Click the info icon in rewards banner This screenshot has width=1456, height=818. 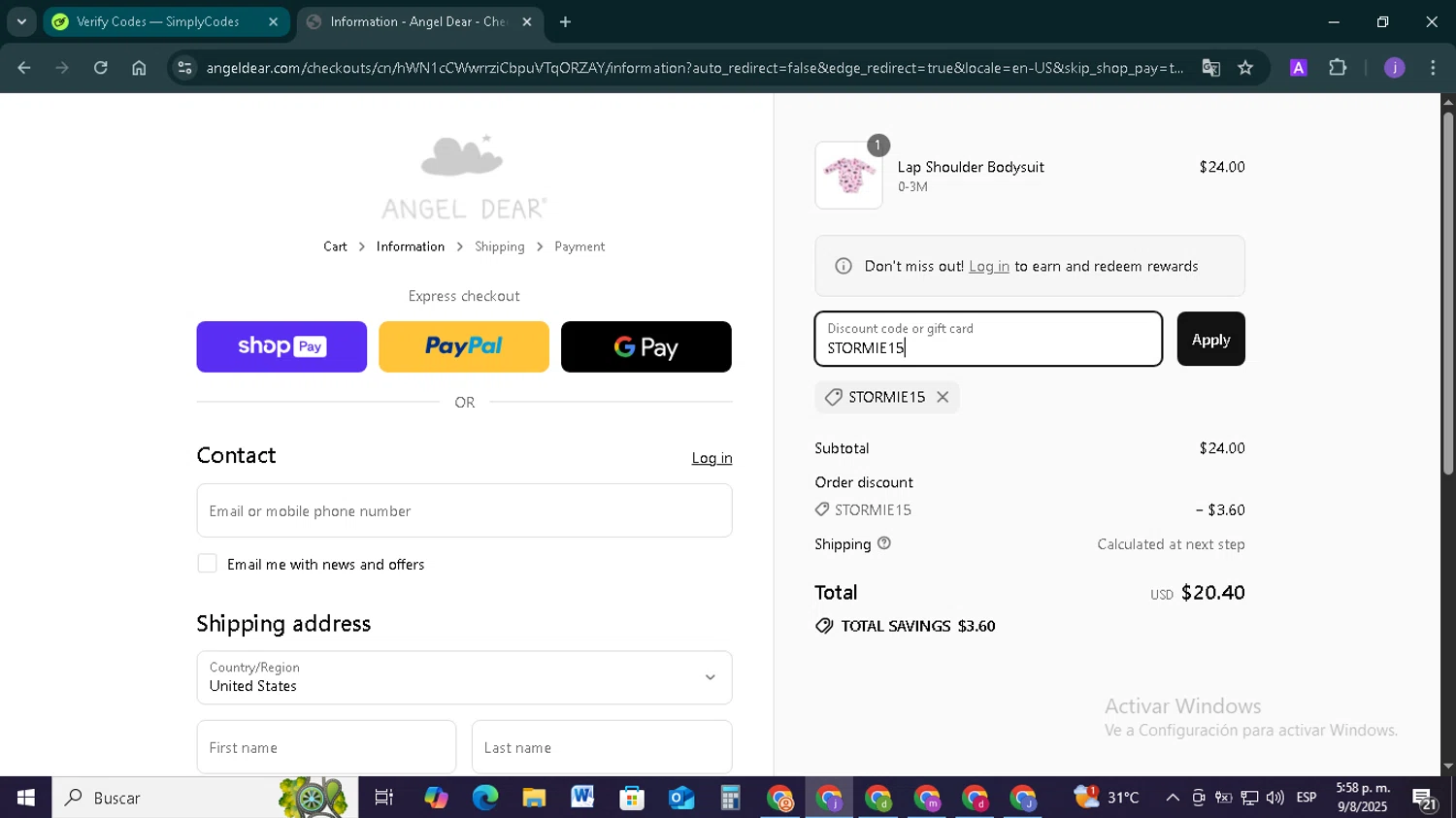point(844,266)
